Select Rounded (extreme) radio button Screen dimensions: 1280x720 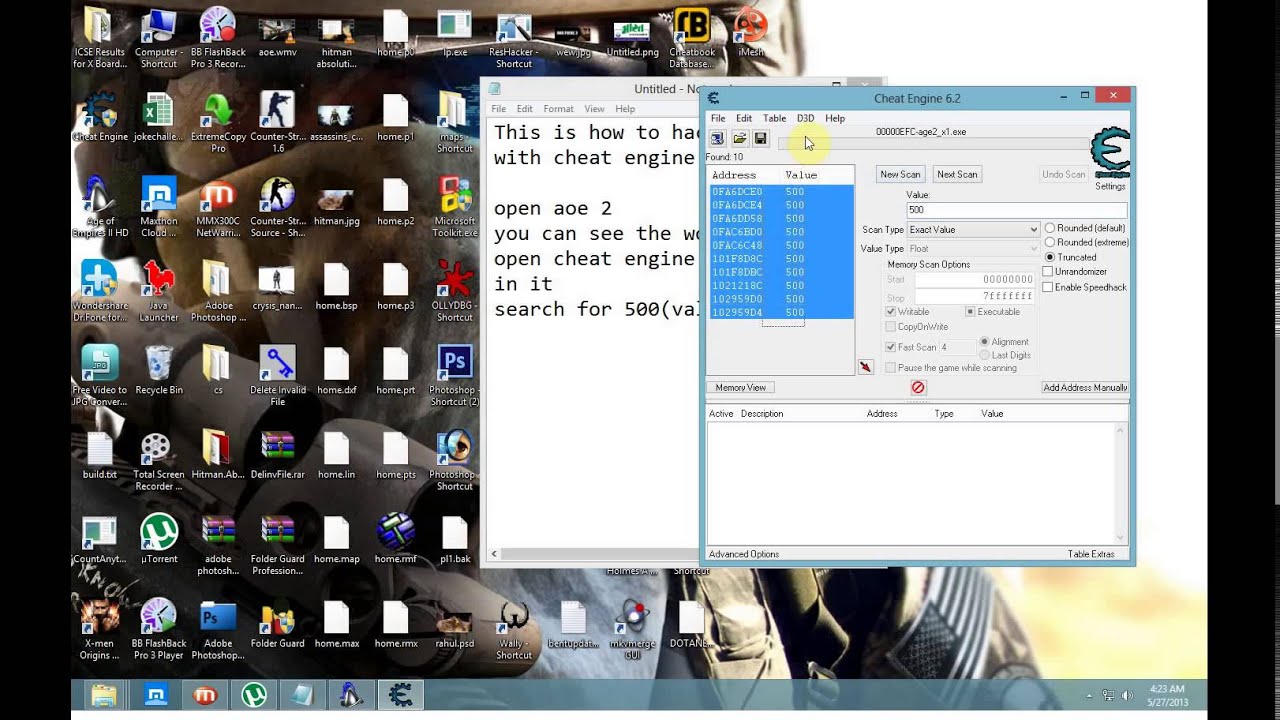coord(1050,242)
